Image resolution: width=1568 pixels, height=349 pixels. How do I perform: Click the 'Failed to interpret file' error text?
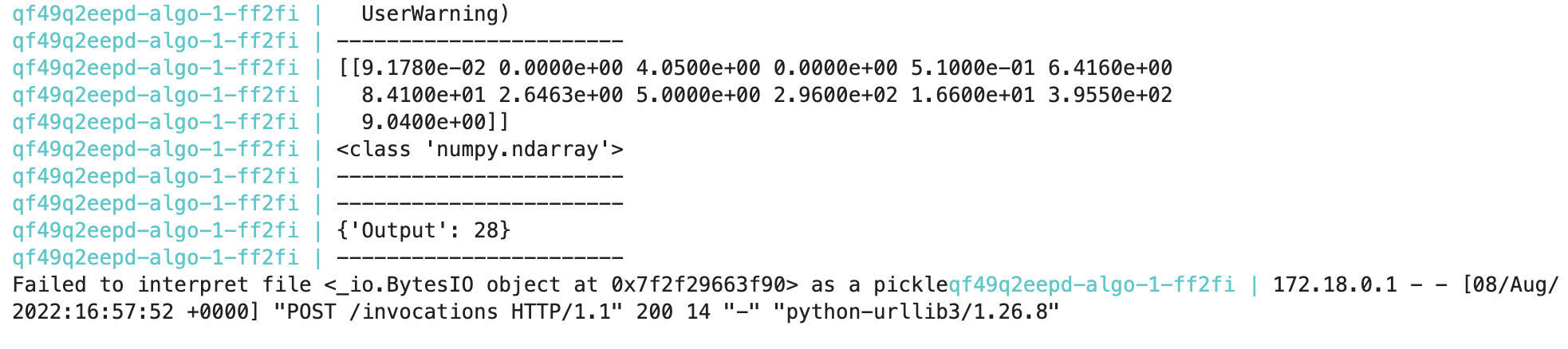161,284
